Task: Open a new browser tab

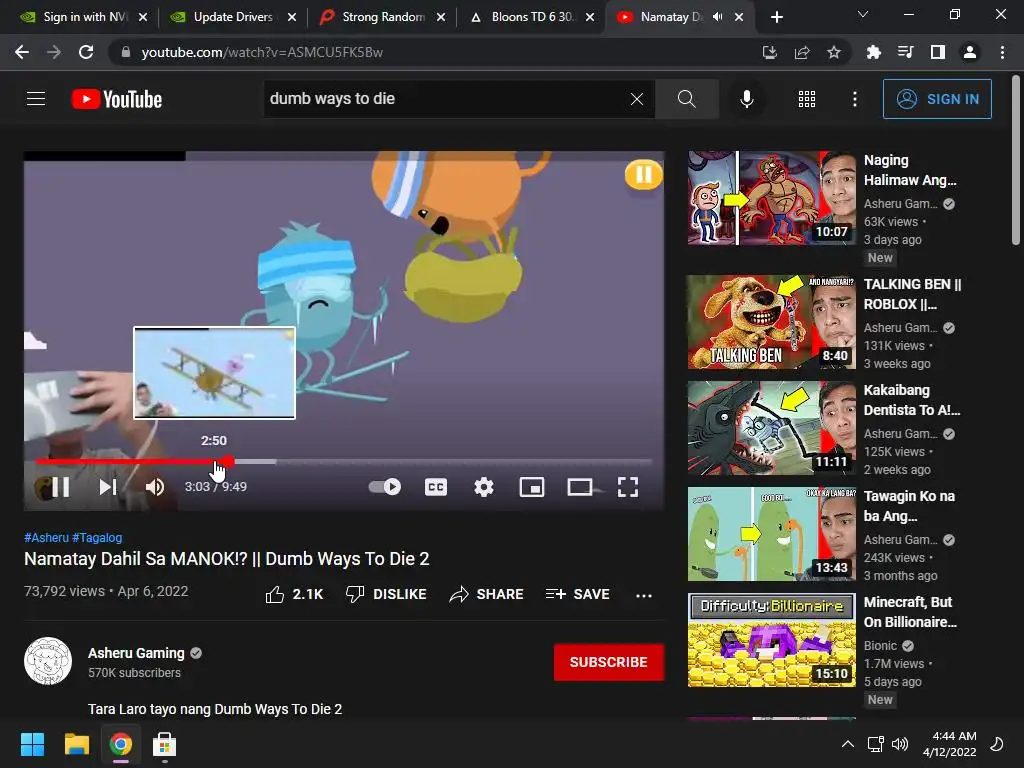Action: coord(776,17)
